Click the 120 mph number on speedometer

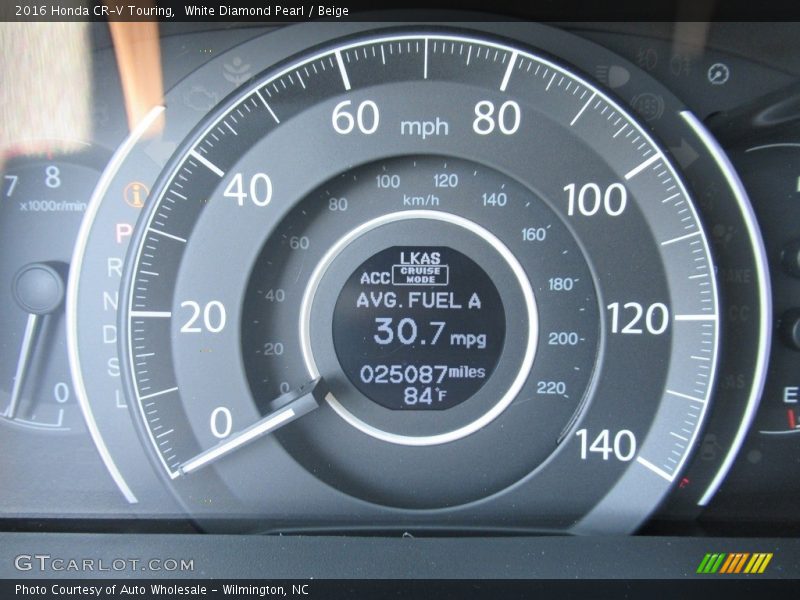click(637, 318)
